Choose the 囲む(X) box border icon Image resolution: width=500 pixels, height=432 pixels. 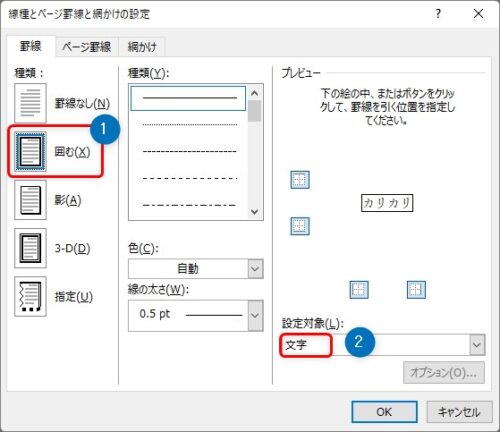click(x=30, y=152)
